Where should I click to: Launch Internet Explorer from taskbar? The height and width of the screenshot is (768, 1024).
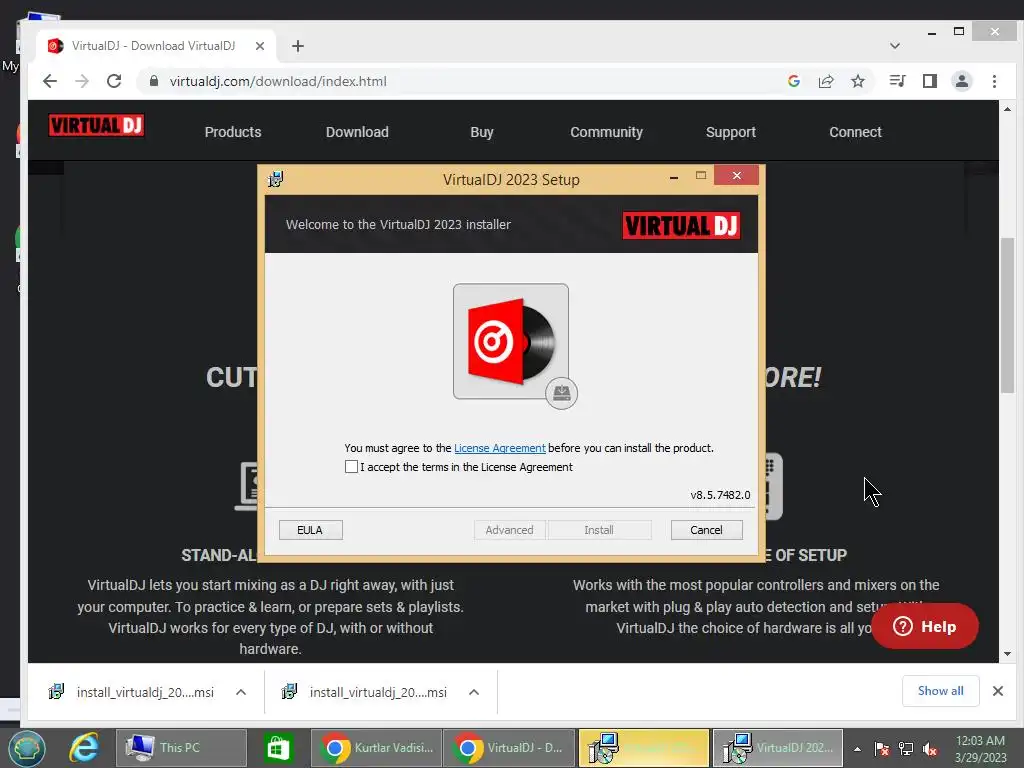pos(84,748)
